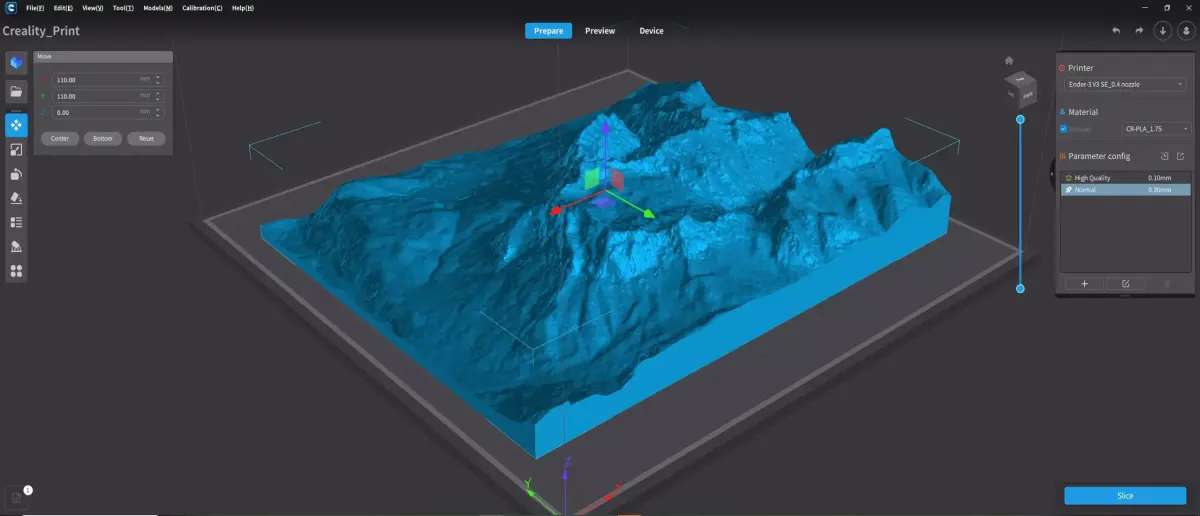
Task: Select the Move tool in sidebar
Action: point(16,125)
